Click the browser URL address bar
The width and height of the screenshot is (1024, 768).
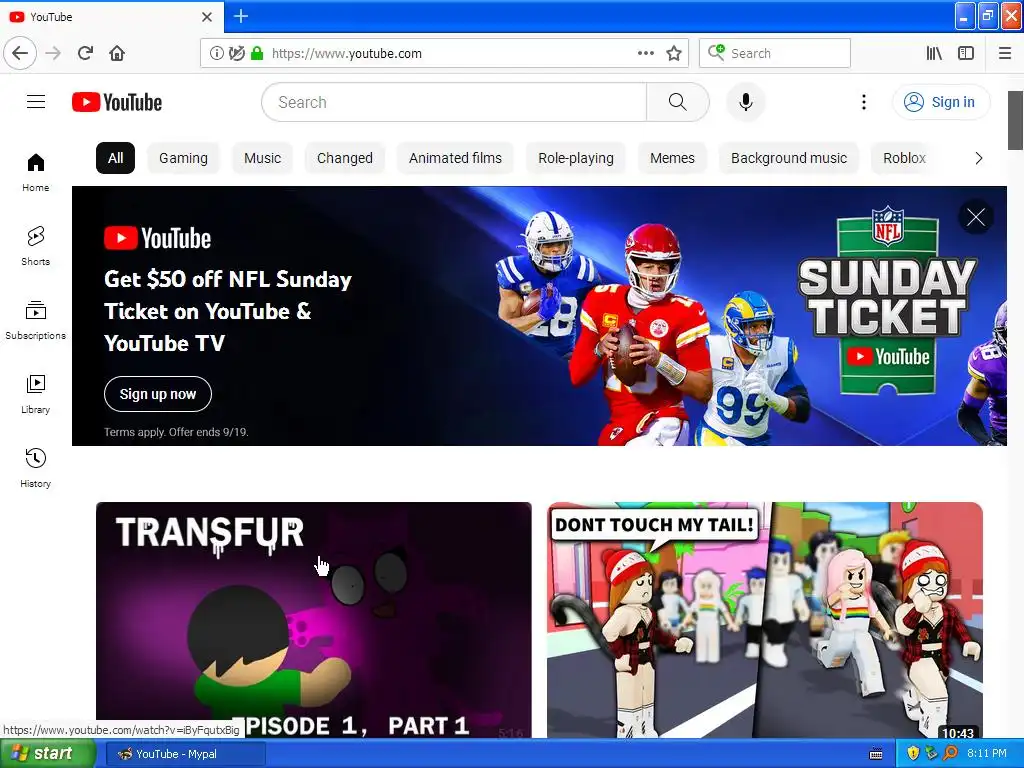click(x=444, y=53)
